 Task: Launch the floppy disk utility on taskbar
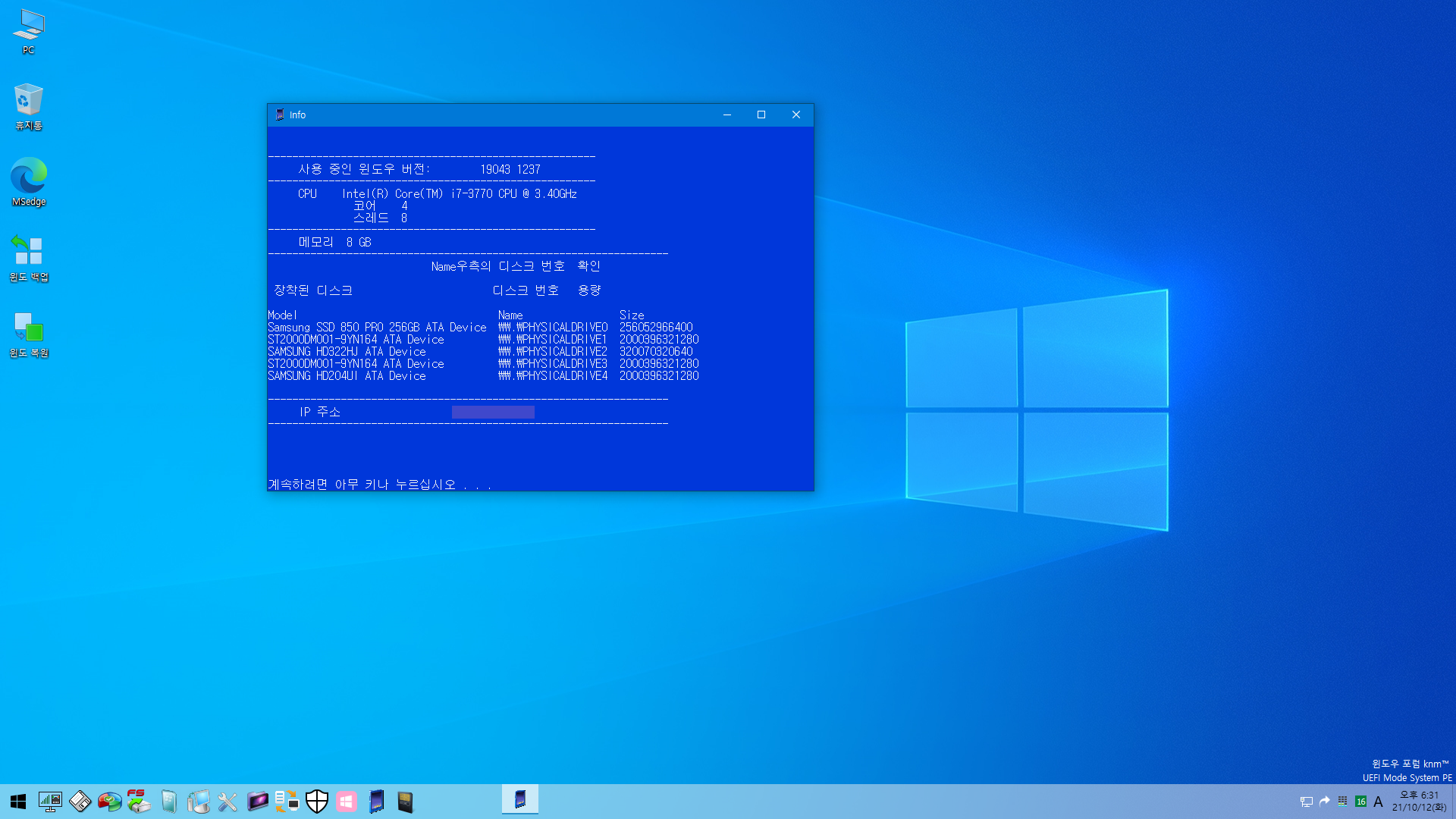(x=80, y=802)
